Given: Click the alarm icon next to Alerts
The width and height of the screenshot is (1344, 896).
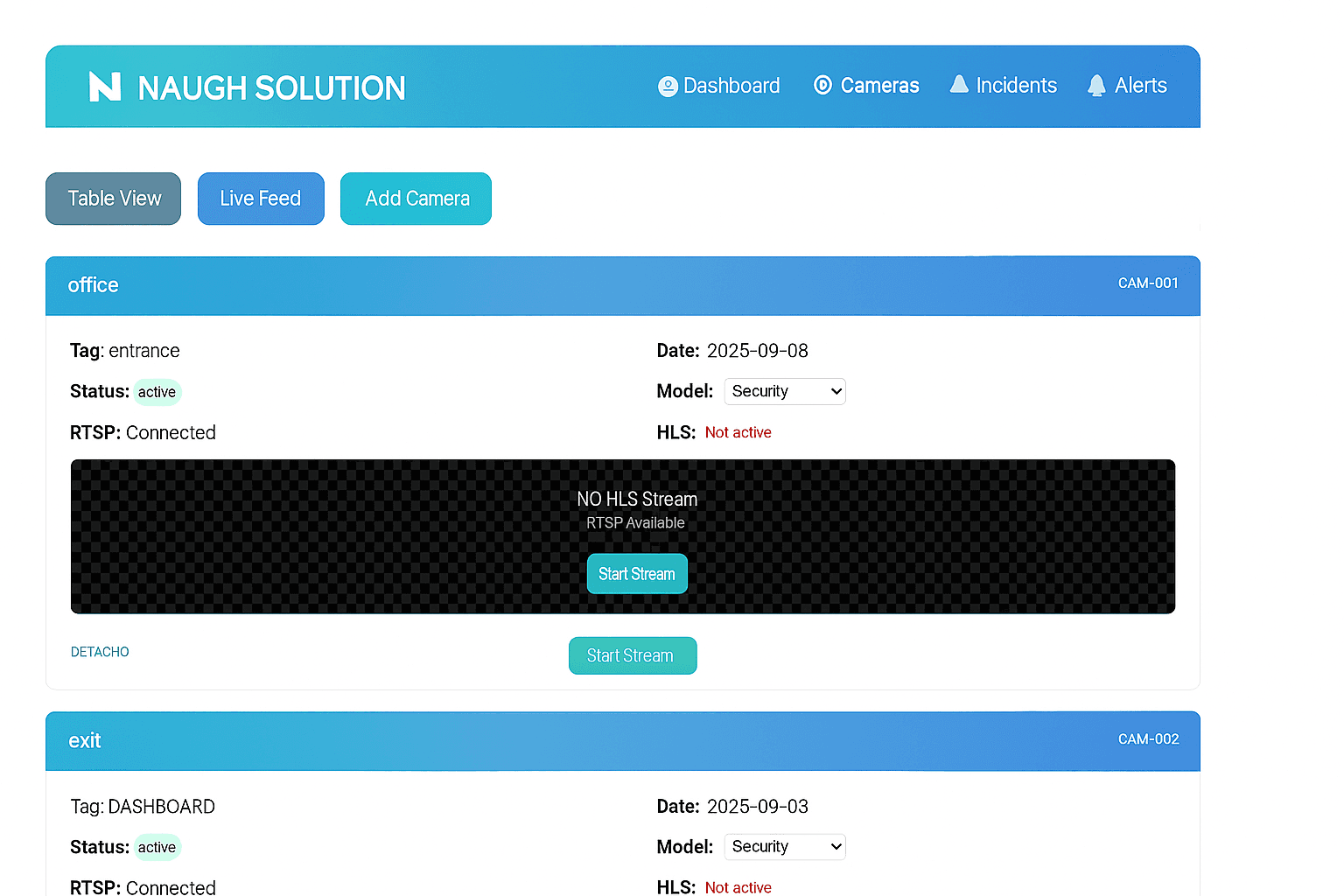Looking at the screenshot, I should click(x=1096, y=85).
